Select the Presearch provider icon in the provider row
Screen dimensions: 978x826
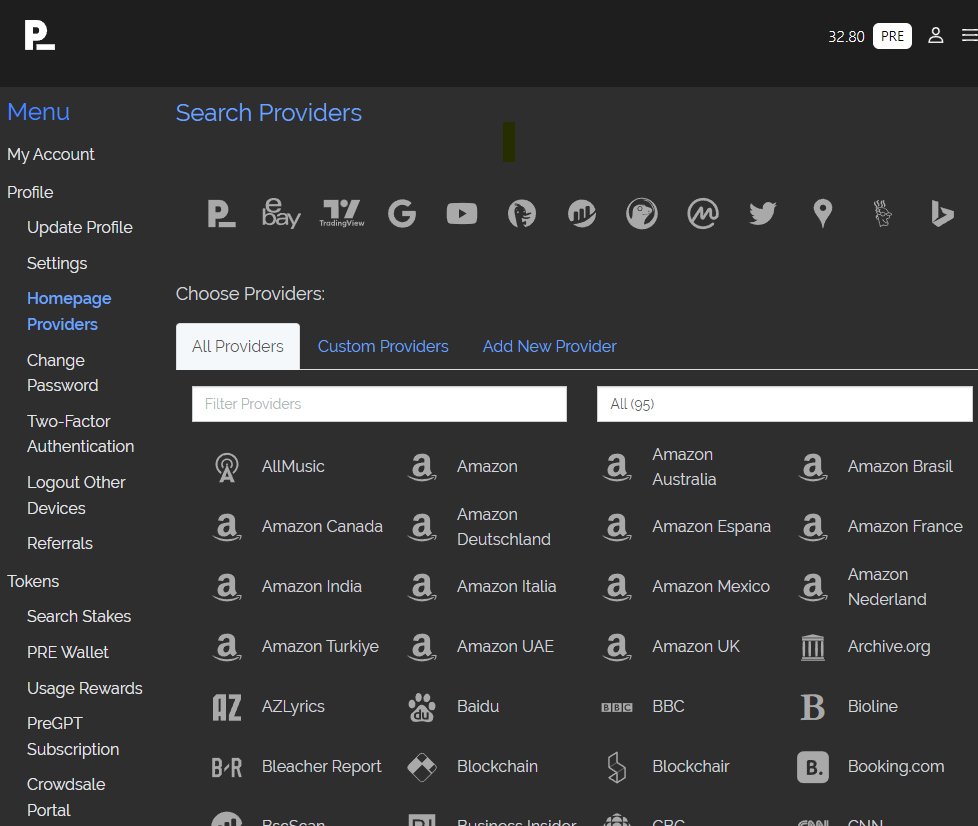221,214
